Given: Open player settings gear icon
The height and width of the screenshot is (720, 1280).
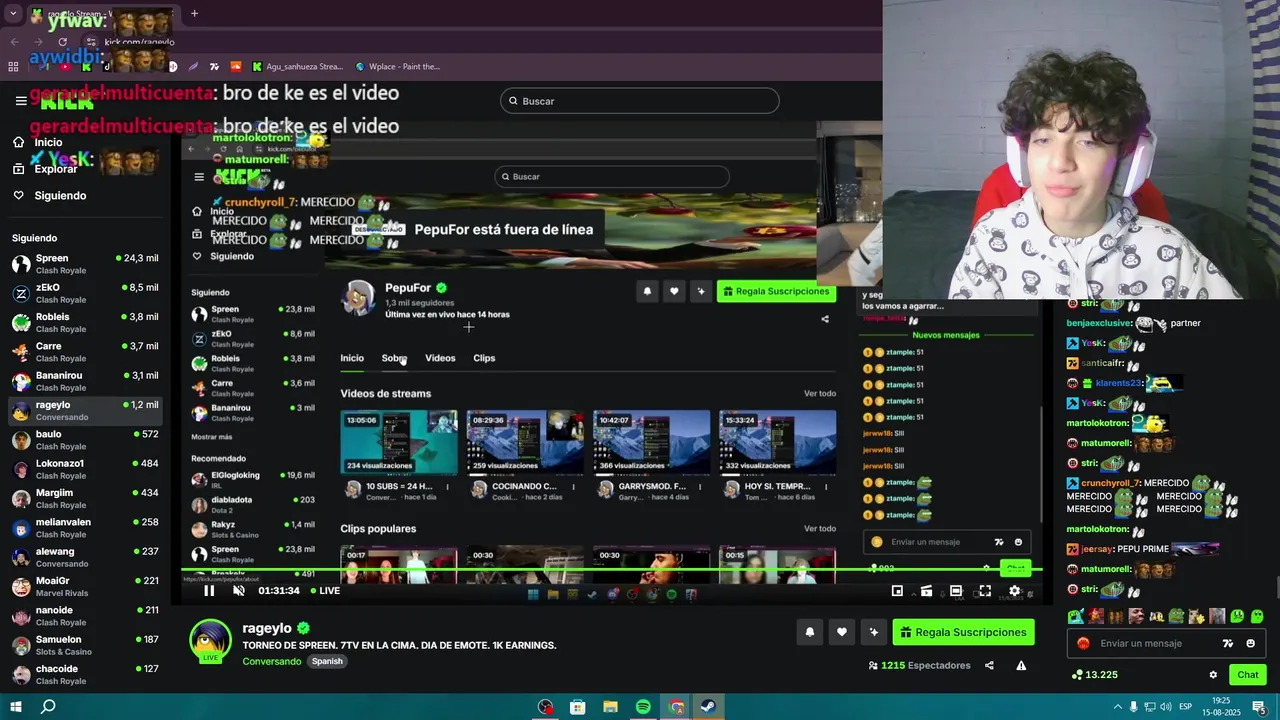Looking at the screenshot, I should (x=1014, y=591).
